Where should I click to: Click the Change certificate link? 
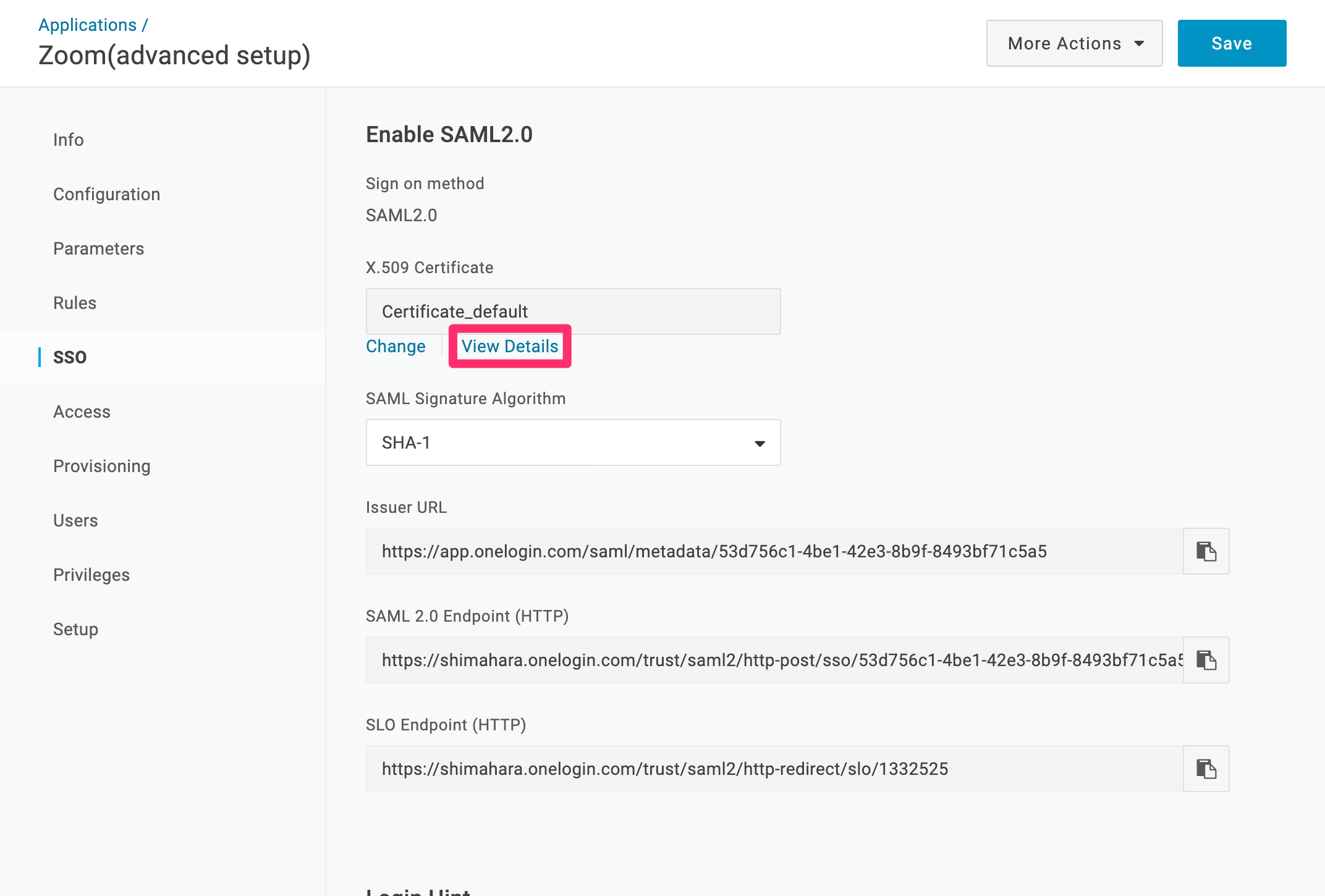396,346
